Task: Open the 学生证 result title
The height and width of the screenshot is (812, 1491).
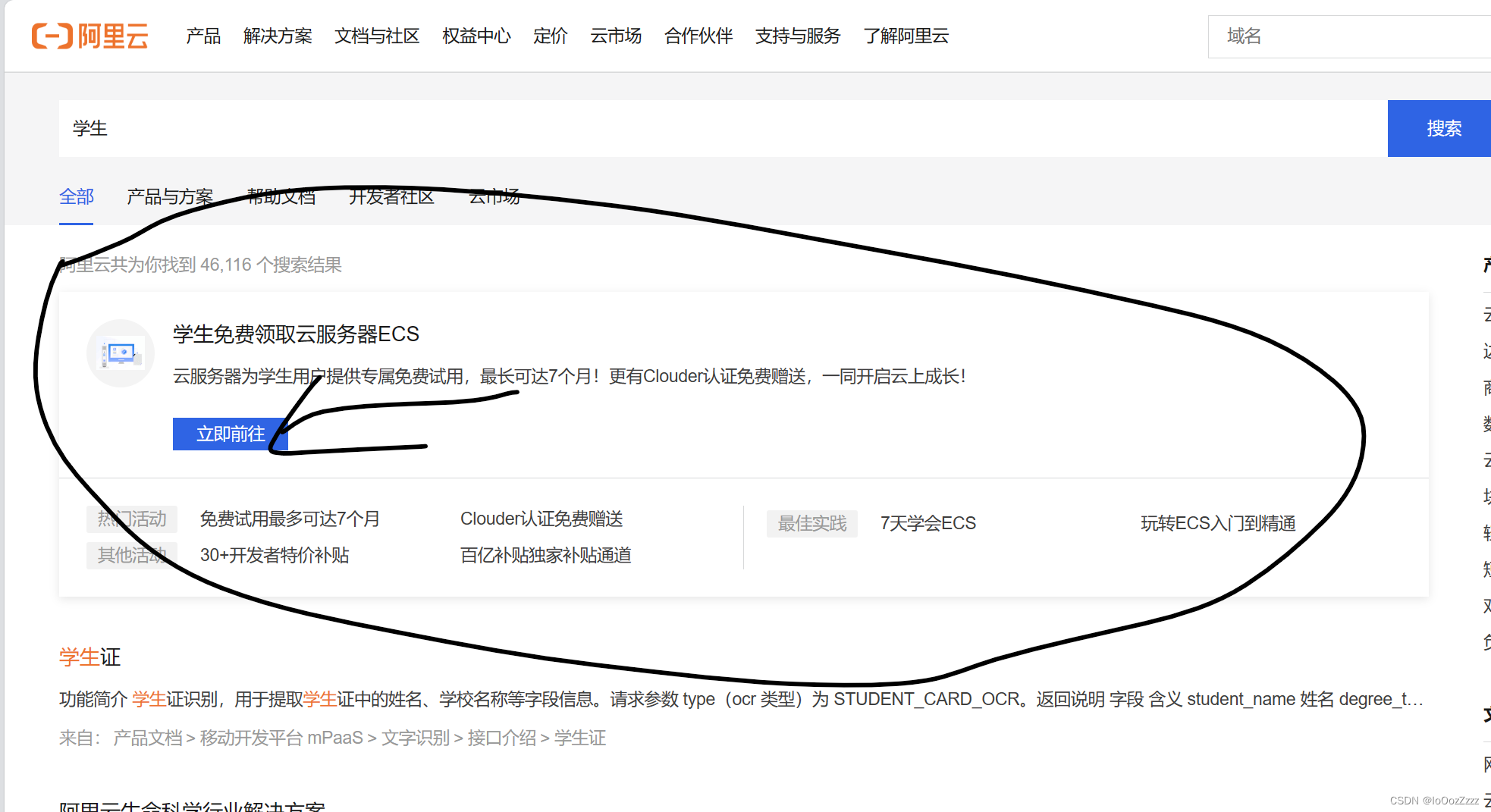Action: [90, 657]
